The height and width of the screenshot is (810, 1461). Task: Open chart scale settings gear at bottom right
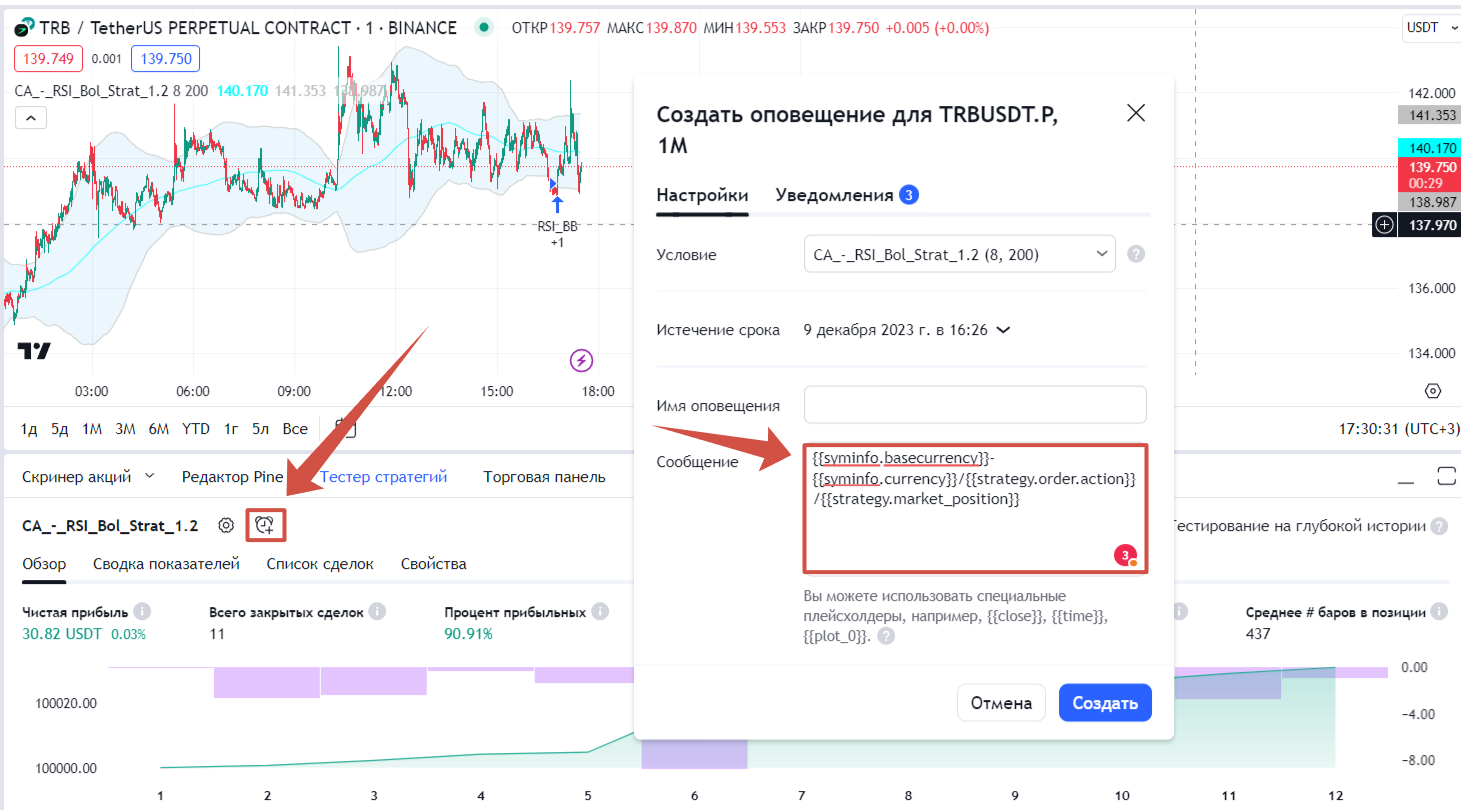tap(1432, 391)
